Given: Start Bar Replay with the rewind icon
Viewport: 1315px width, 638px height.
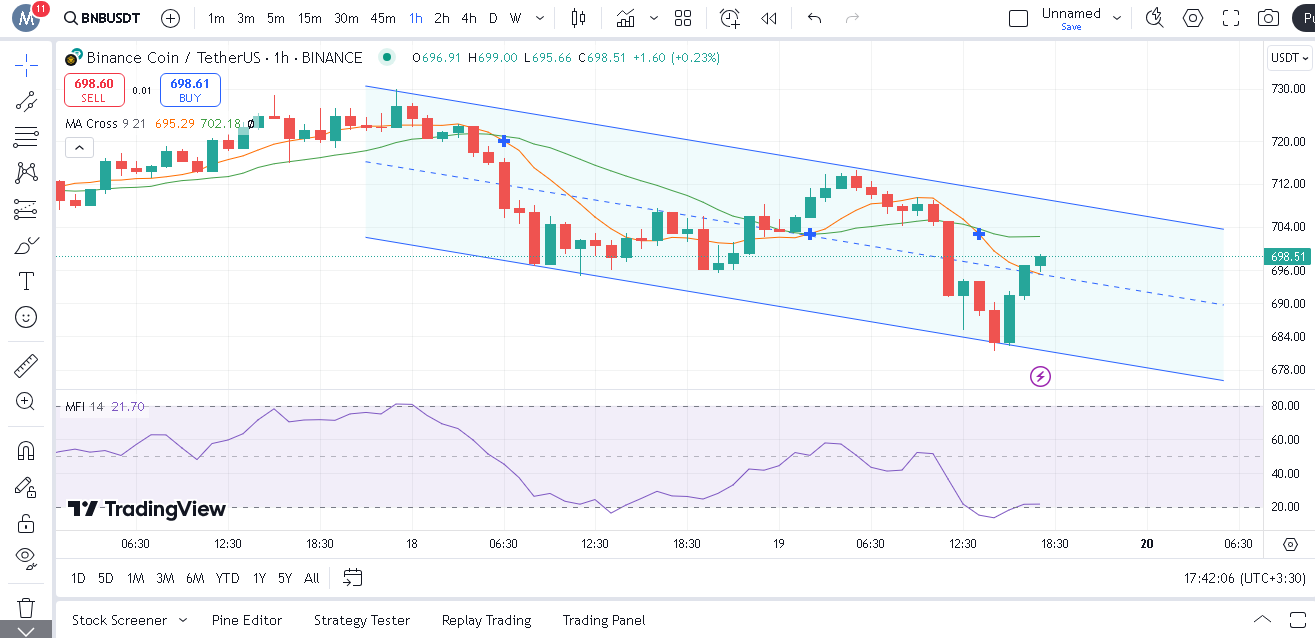Looking at the screenshot, I should (x=769, y=18).
